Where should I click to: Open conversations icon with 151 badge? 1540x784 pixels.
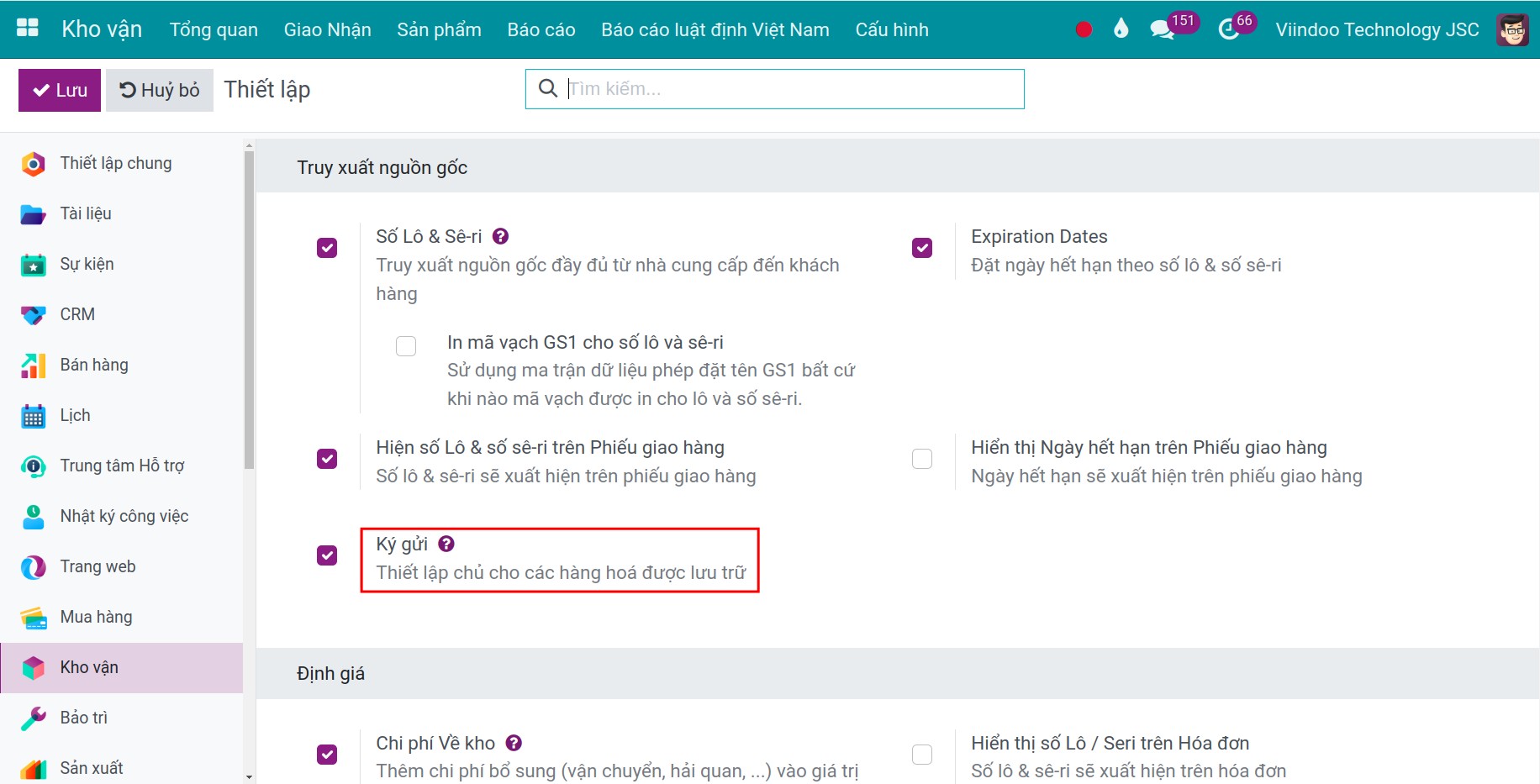coord(1173,27)
